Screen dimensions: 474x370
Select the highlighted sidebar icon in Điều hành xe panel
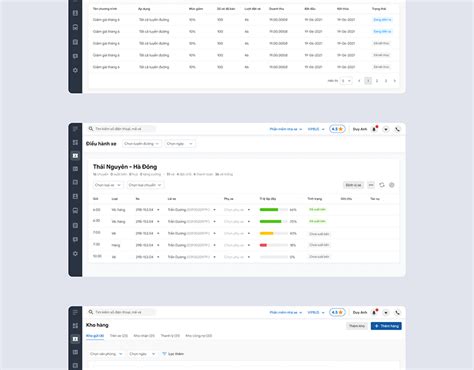coord(75,156)
